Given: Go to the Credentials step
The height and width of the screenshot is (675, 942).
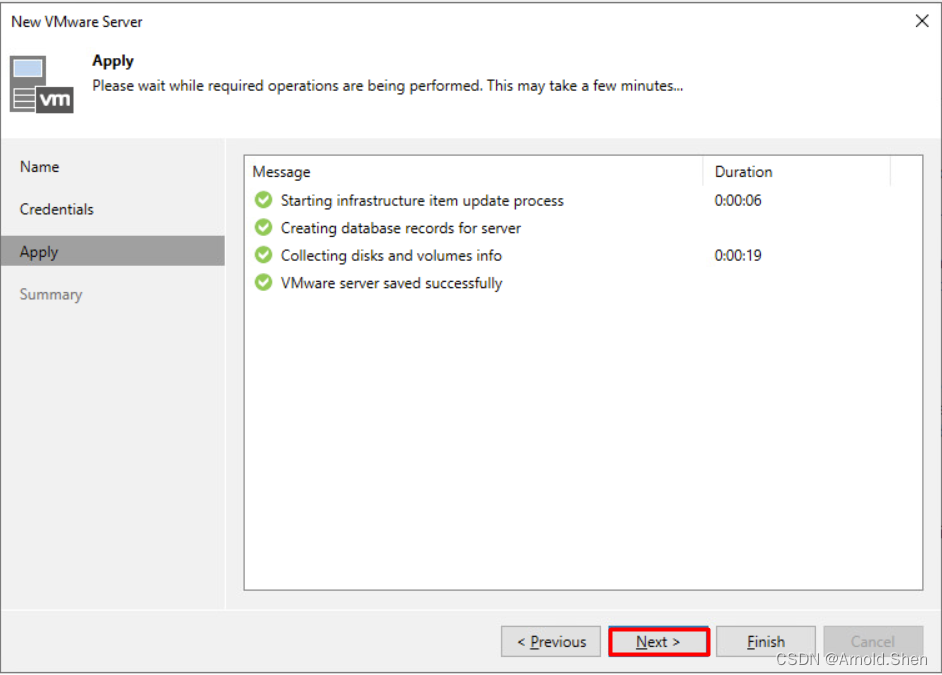Looking at the screenshot, I should (56, 209).
